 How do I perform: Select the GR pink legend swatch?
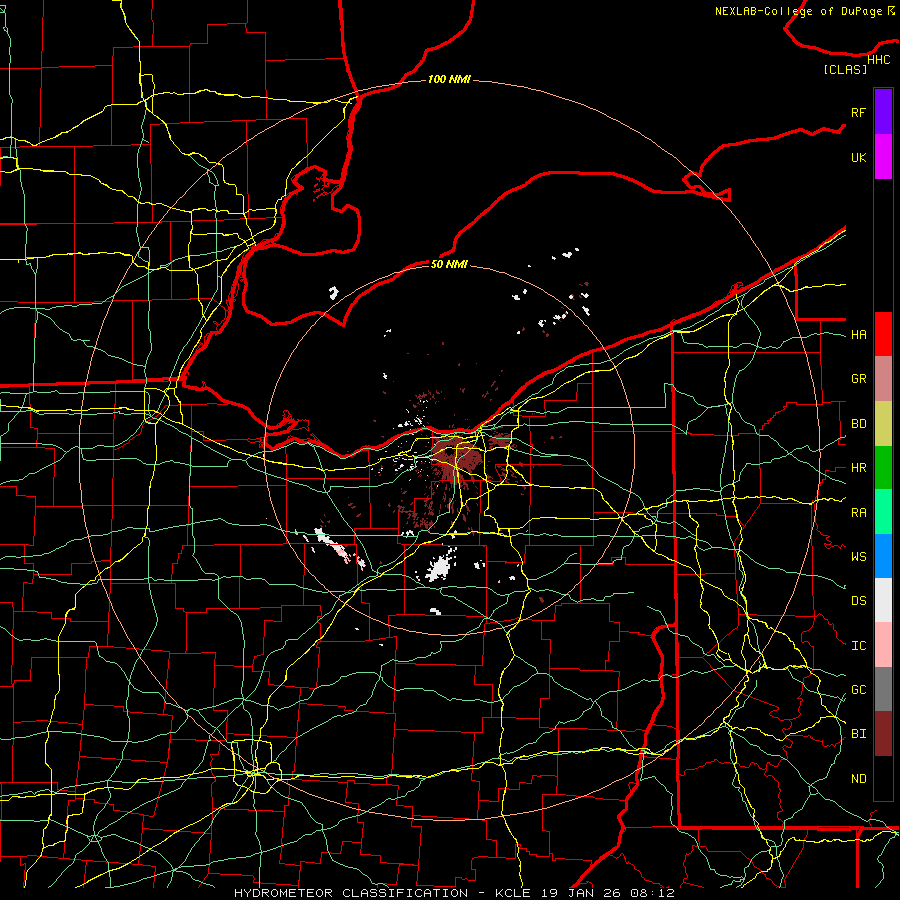[x=883, y=378]
